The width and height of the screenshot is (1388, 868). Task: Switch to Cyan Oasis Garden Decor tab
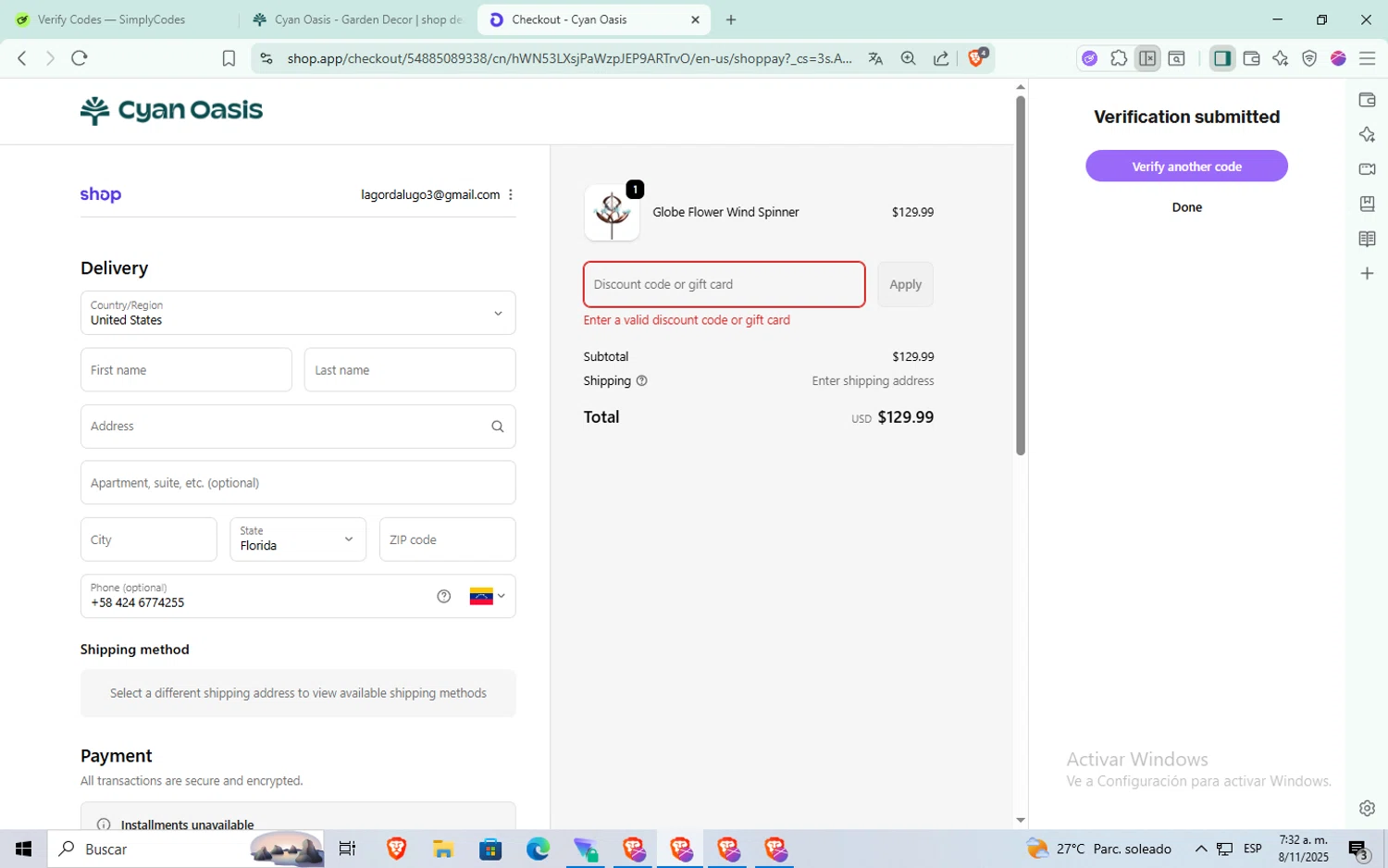coord(357,19)
